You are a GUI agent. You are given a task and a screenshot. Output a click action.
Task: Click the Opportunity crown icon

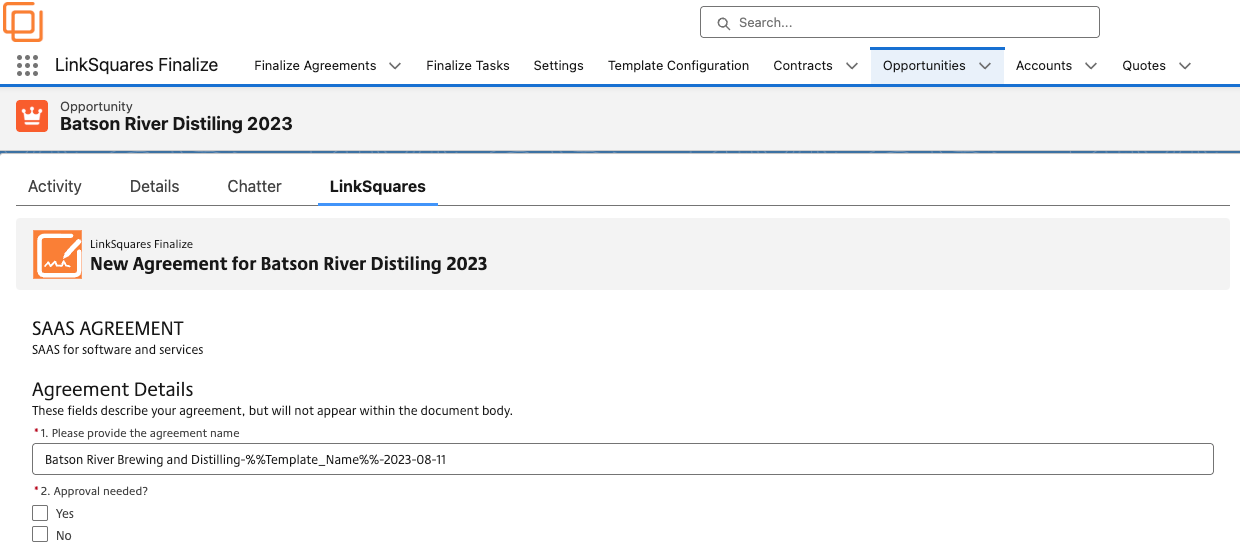coord(32,116)
